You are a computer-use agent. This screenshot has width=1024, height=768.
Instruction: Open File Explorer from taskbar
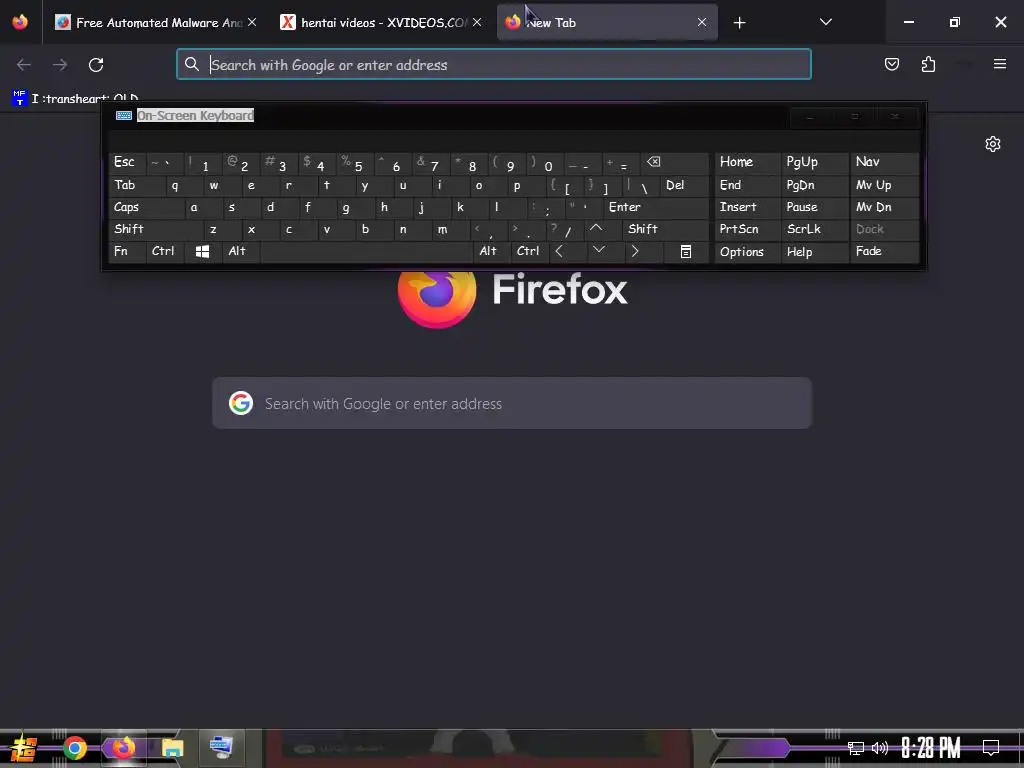click(x=172, y=748)
